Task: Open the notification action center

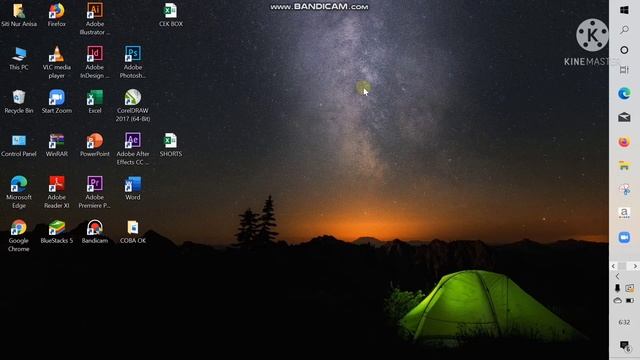Action: pyautogui.click(x=624, y=346)
